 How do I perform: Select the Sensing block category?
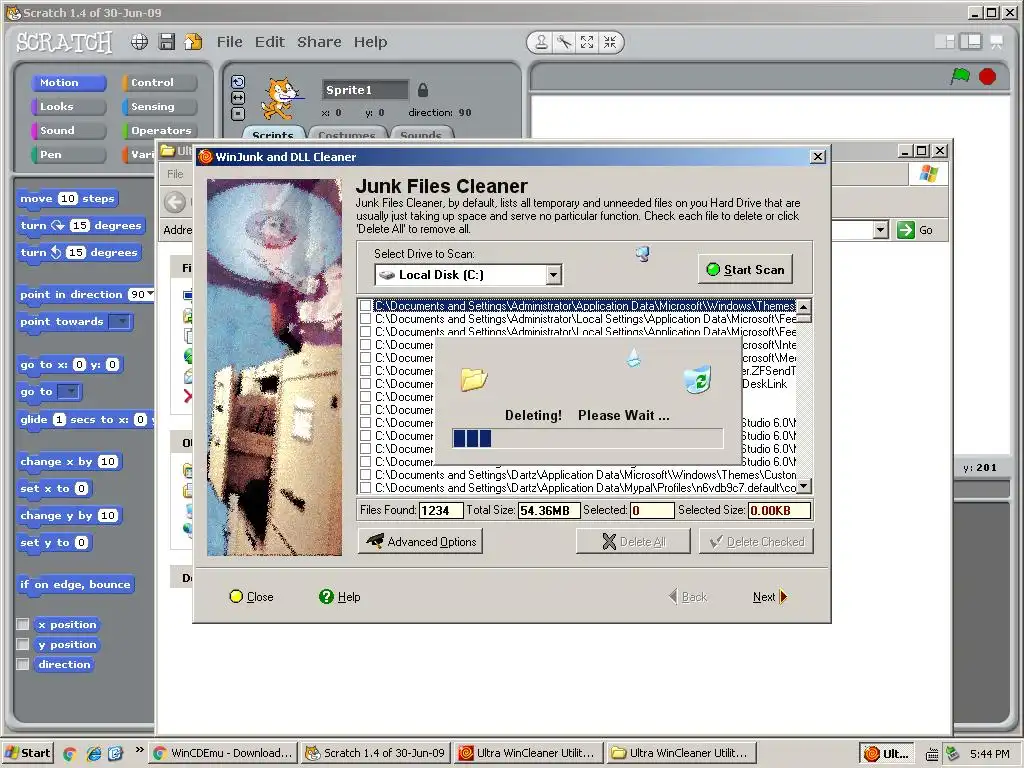tap(159, 106)
